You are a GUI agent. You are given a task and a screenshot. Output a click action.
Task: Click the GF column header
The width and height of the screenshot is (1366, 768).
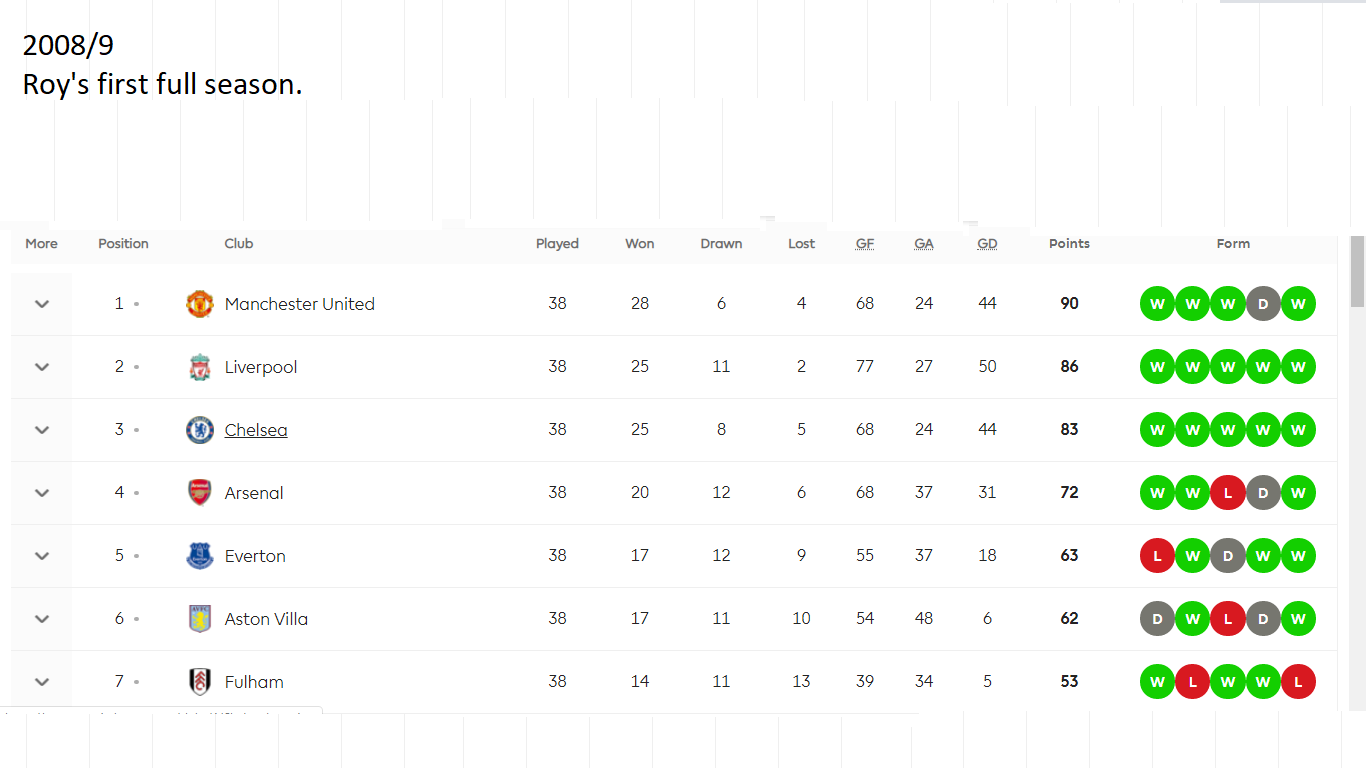(x=865, y=244)
